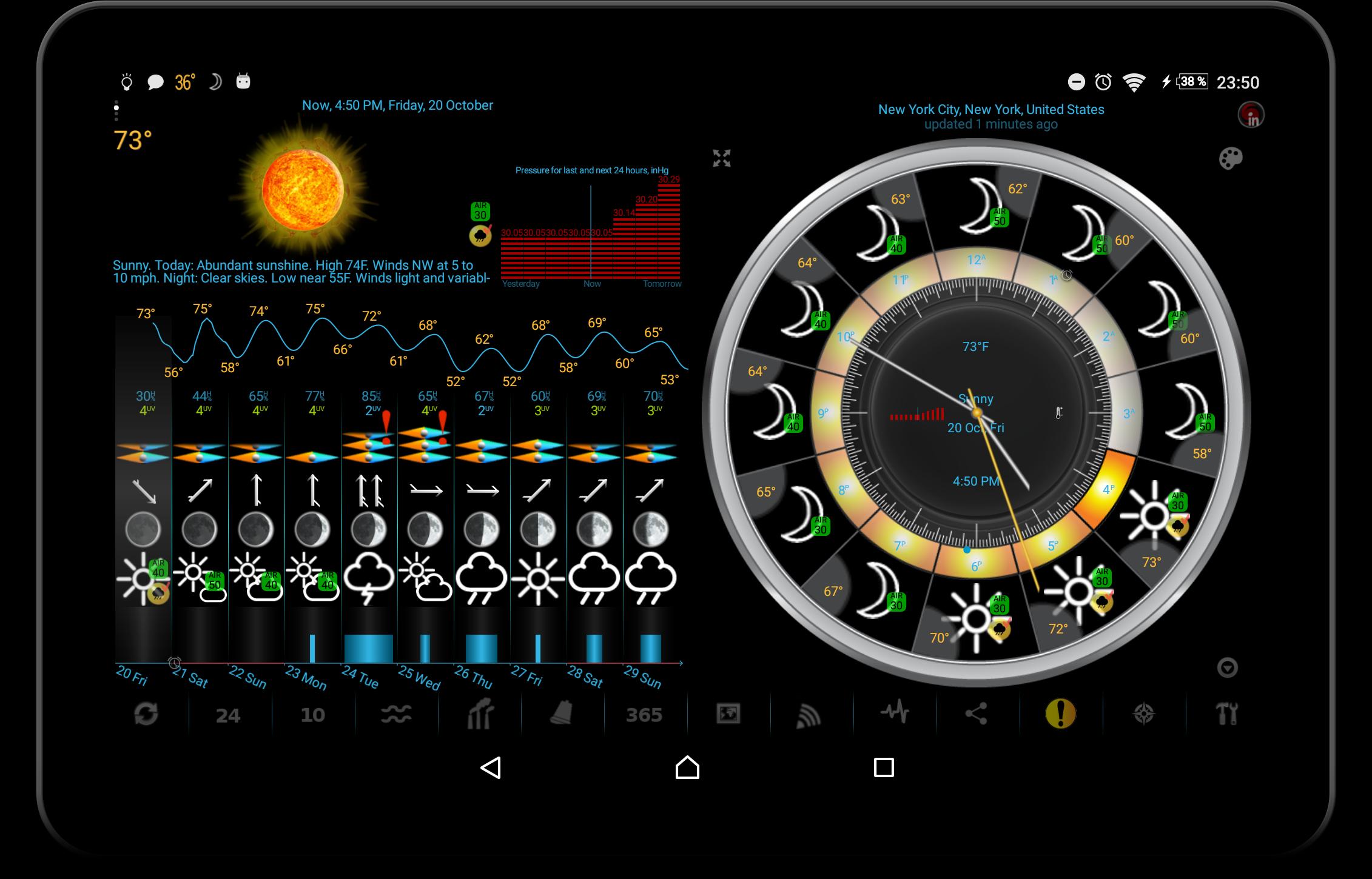Select the 28 Sat forecast label
The width and height of the screenshot is (1372, 879).
[585, 677]
